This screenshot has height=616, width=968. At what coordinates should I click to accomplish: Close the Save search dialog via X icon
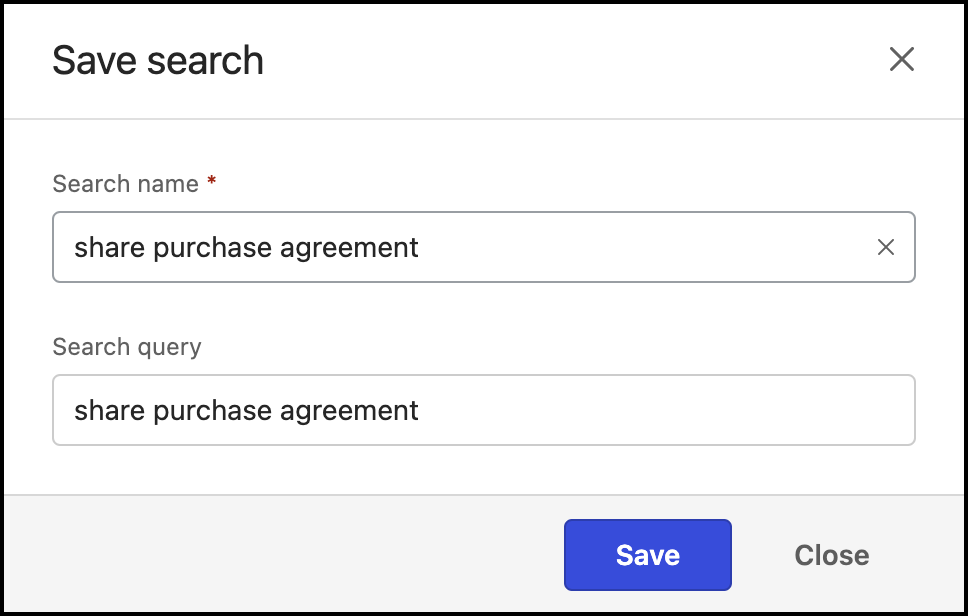[x=902, y=60]
